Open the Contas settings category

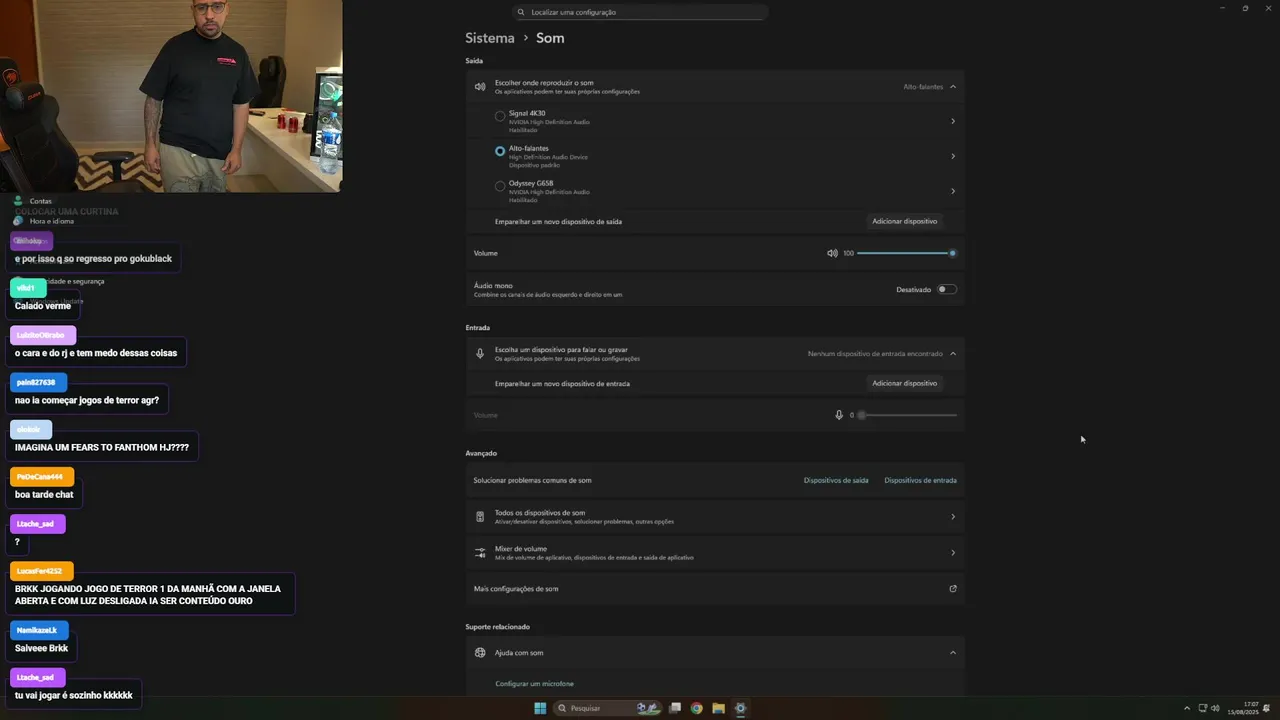click(x=41, y=201)
